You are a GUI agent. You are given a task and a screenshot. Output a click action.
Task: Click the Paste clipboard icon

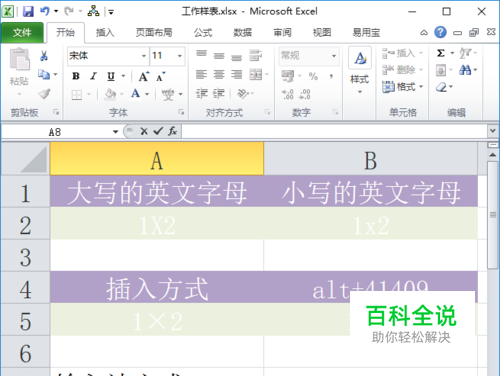click(19, 59)
